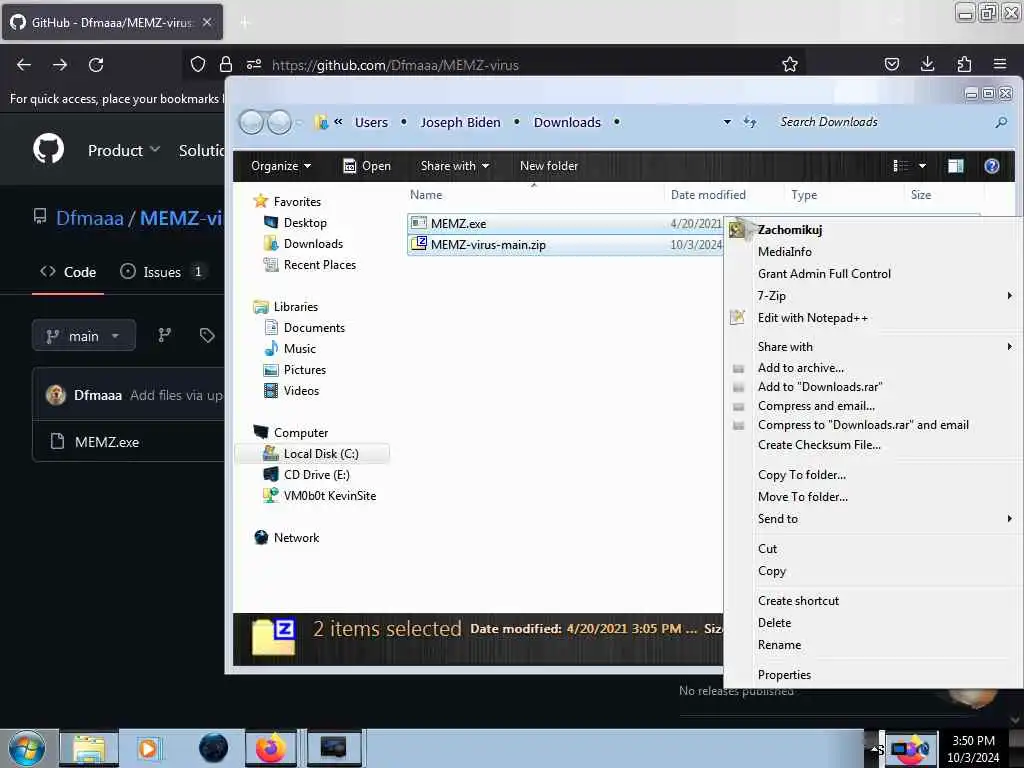
Task: Click the Open toolbar button
Action: (x=367, y=166)
